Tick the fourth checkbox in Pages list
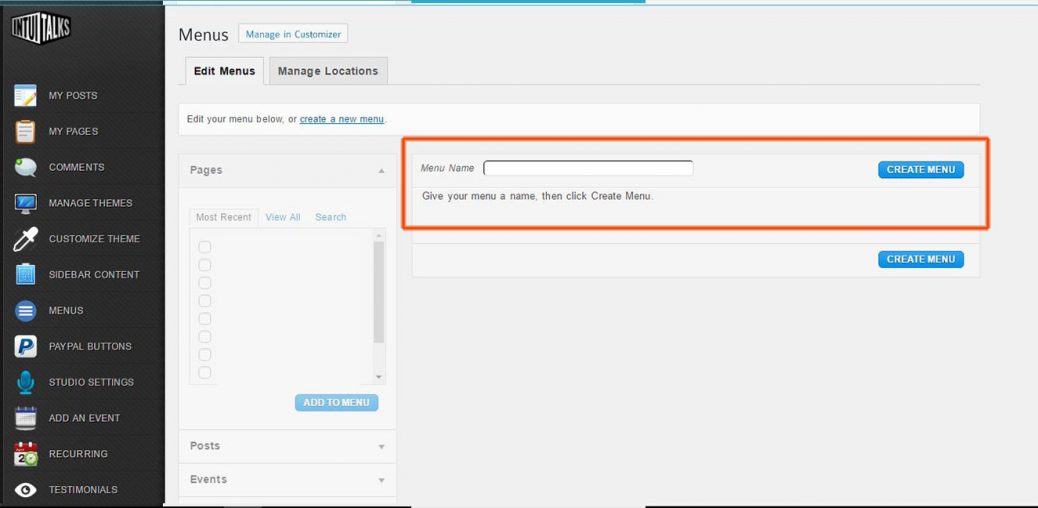 point(205,301)
